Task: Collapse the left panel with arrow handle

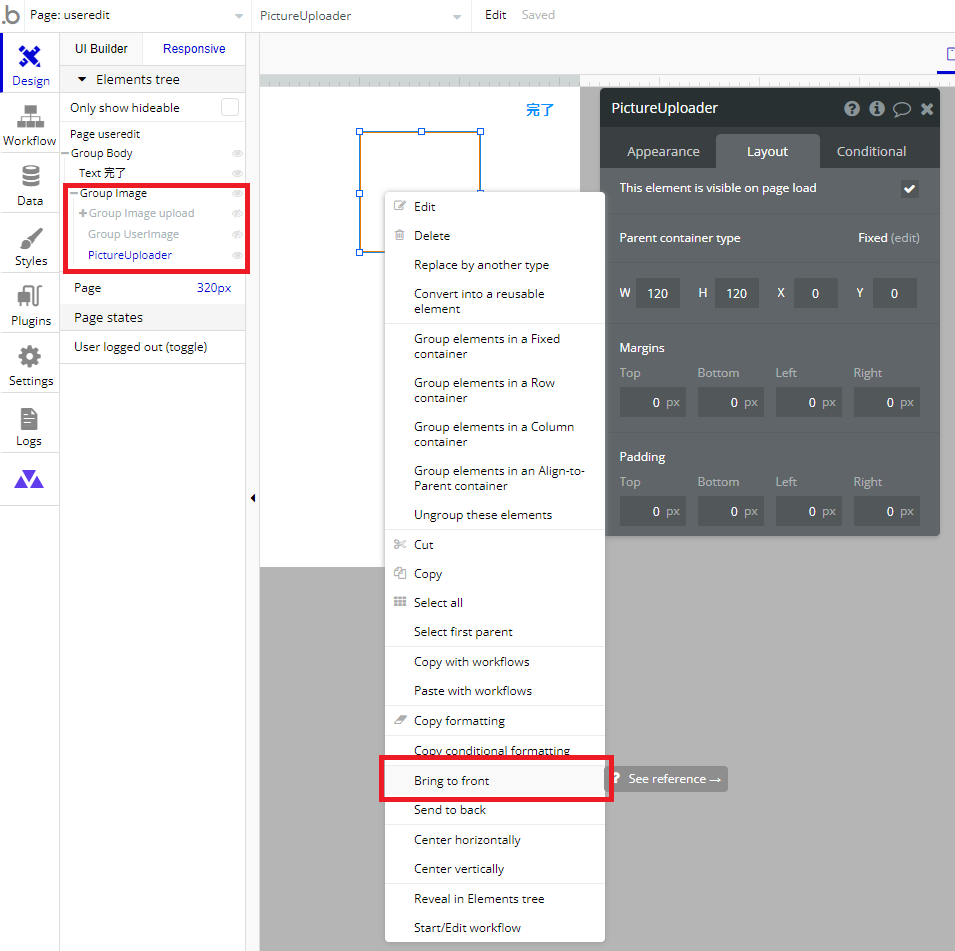Action: pyautogui.click(x=253, y=498)
